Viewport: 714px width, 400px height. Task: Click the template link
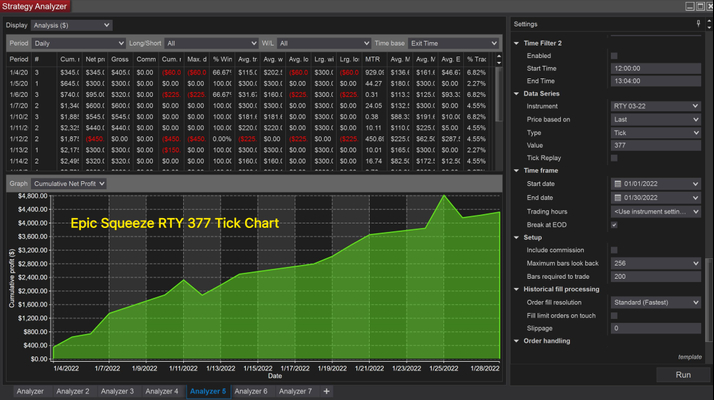click(689, 356)
